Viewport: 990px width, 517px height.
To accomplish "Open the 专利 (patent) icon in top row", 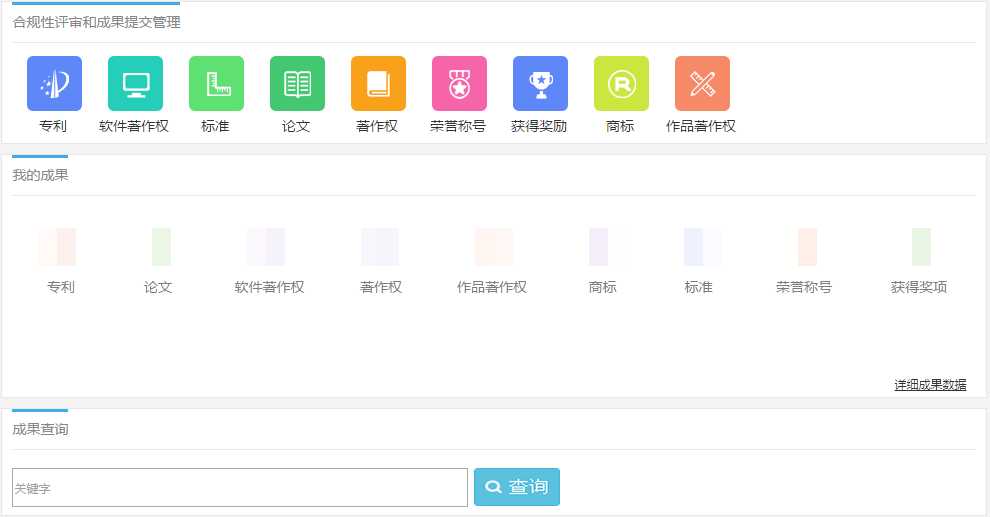I will click(54, 83).
